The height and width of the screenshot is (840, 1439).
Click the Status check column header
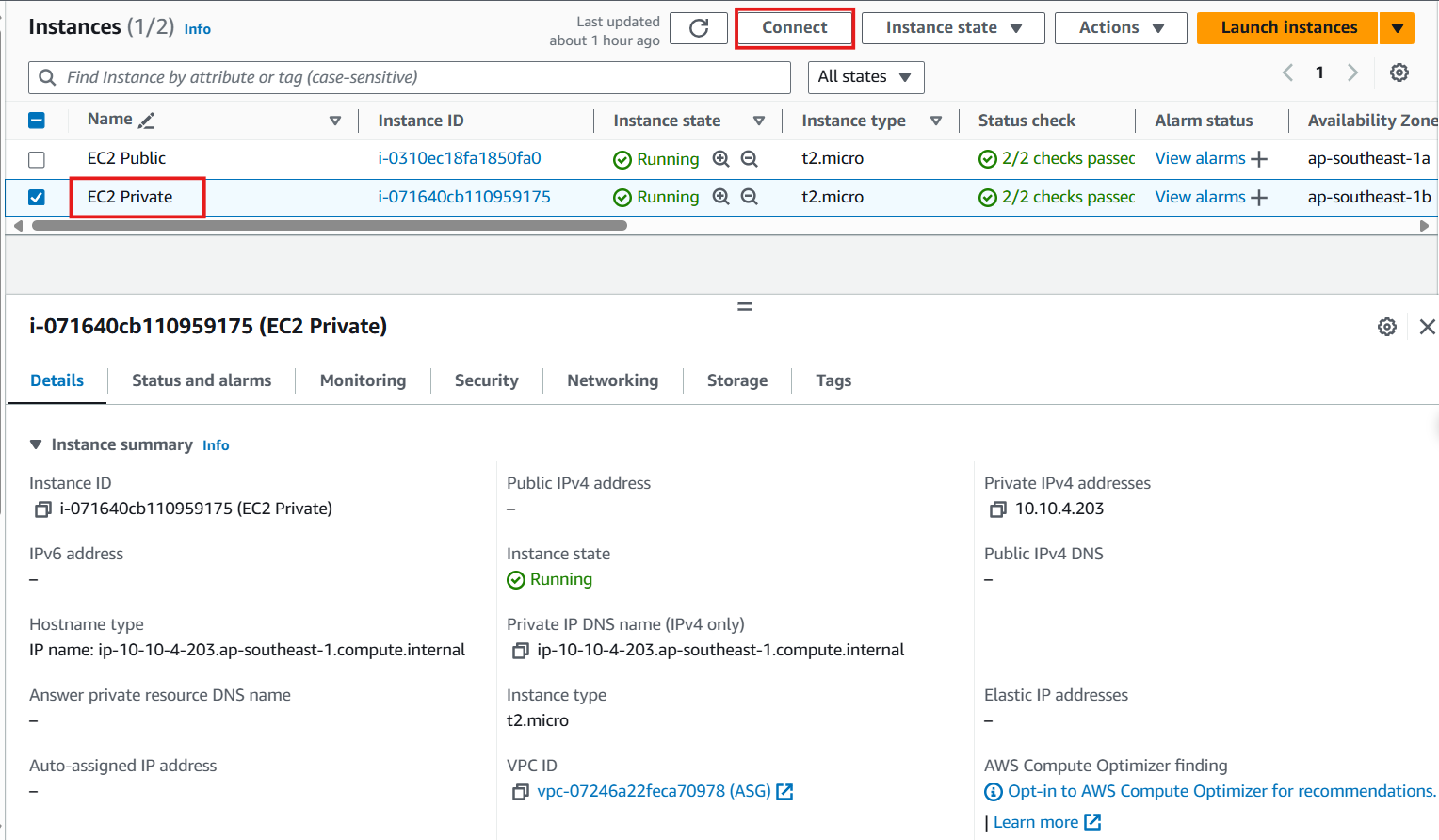pyautogui.click(x=1027, y=121)
